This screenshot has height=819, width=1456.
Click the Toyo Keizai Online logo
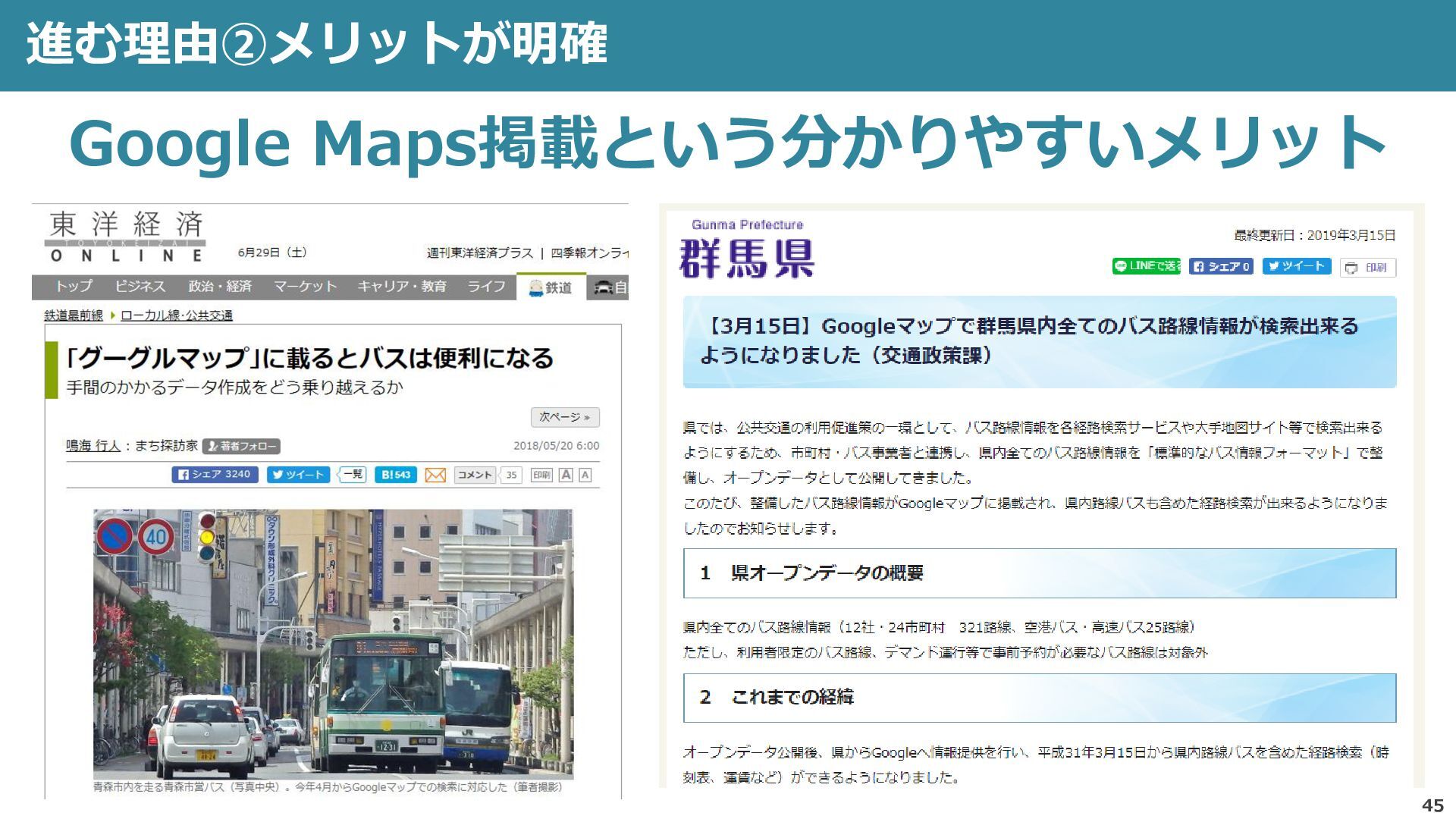pyautogui.click(x=125, y=237)
